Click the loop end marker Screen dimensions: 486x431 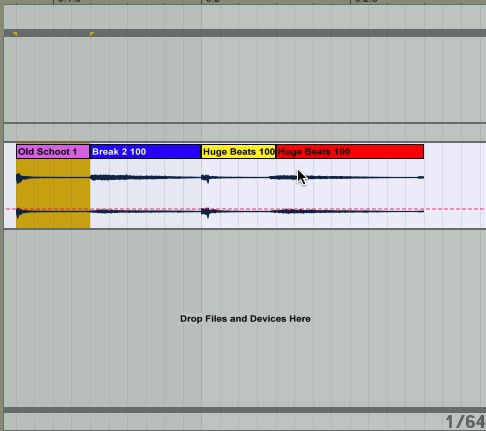click(92, 34)
